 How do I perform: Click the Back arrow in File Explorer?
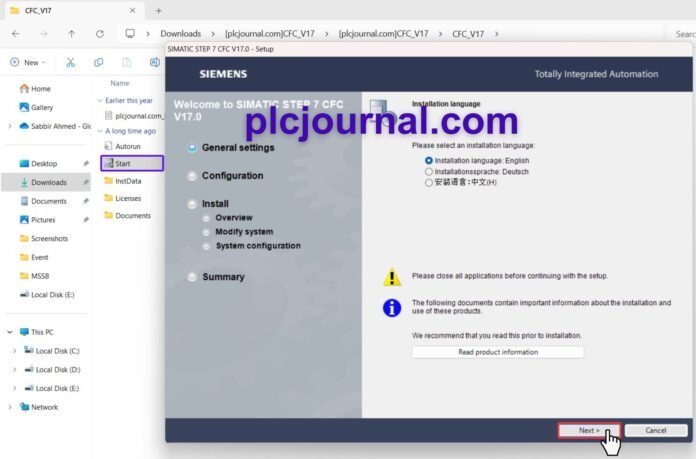coord(14,33)
